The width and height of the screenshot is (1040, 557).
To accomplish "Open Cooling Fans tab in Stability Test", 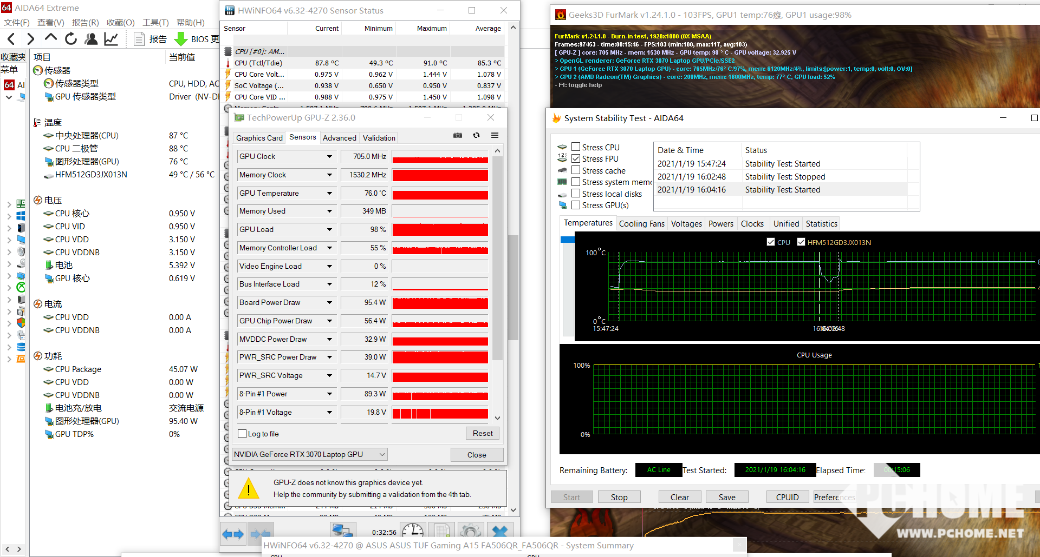I will pos(641,224).
